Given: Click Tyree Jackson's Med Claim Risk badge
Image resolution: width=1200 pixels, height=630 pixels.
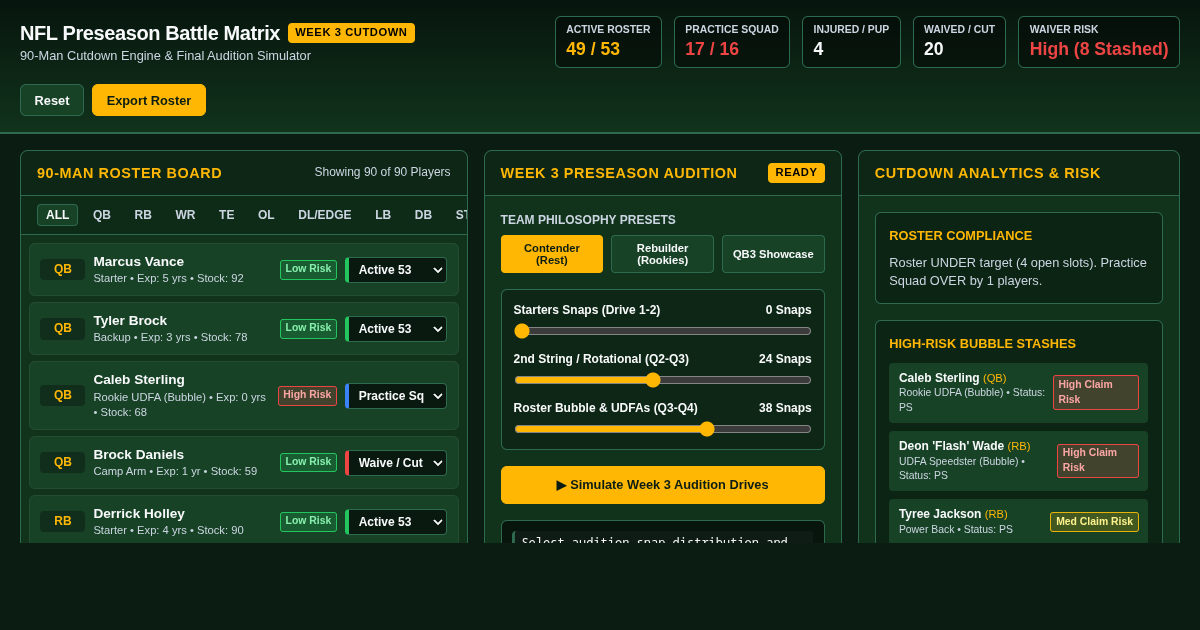Looking at the screenshot, I should click(x=1094, y=522).
